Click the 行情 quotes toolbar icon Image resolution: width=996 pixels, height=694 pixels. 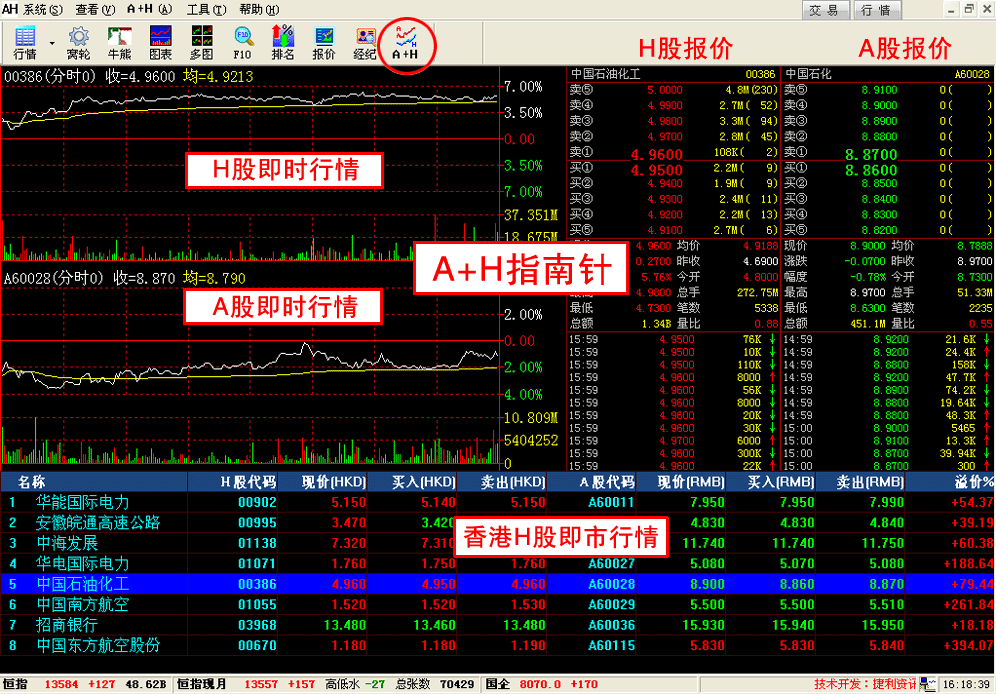(24, 43)
